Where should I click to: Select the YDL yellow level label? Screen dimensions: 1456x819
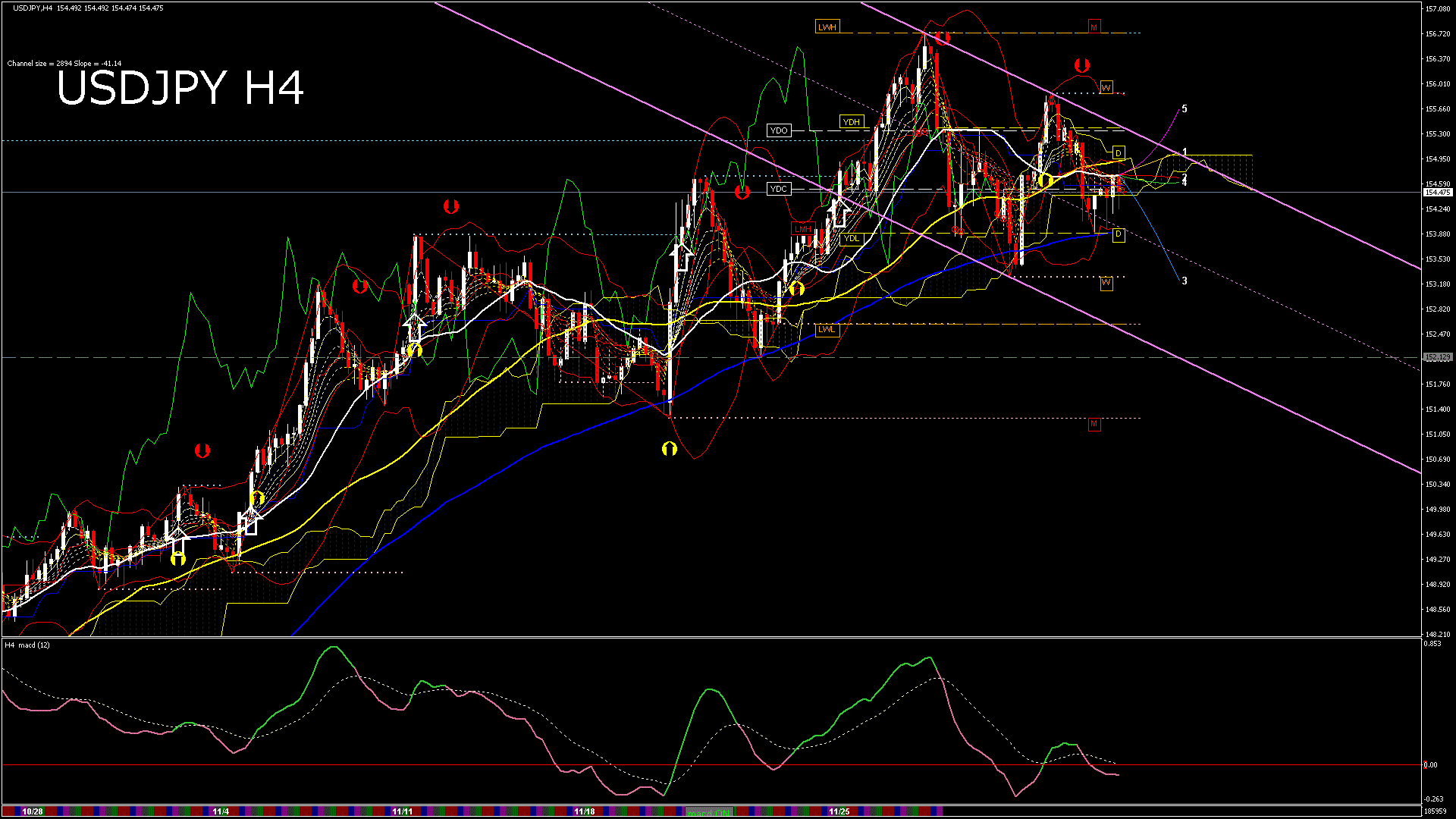coord(852,238)
